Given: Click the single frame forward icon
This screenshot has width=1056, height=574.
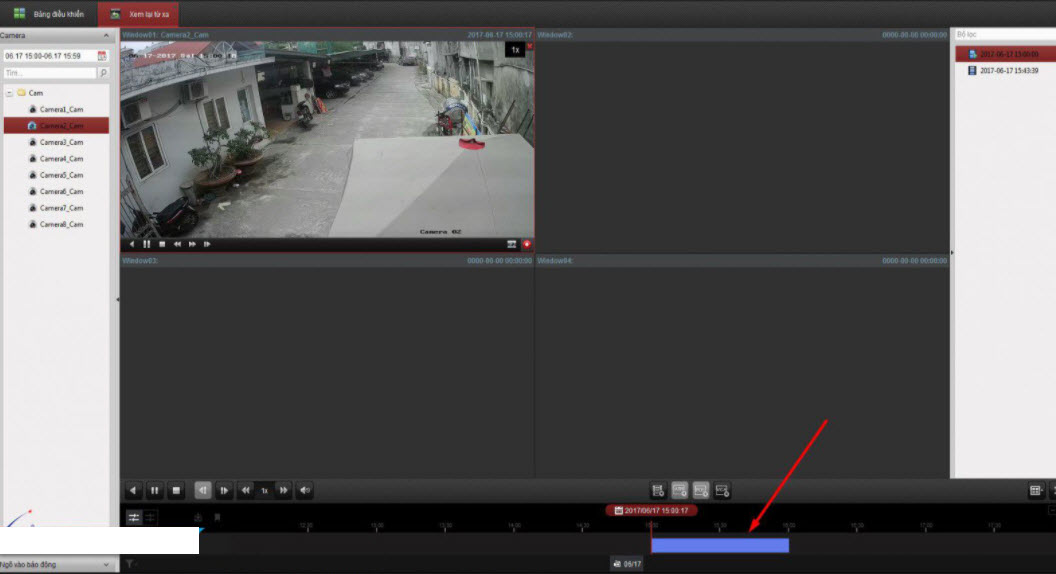Looking at the screenshot, I should point(224,491).
